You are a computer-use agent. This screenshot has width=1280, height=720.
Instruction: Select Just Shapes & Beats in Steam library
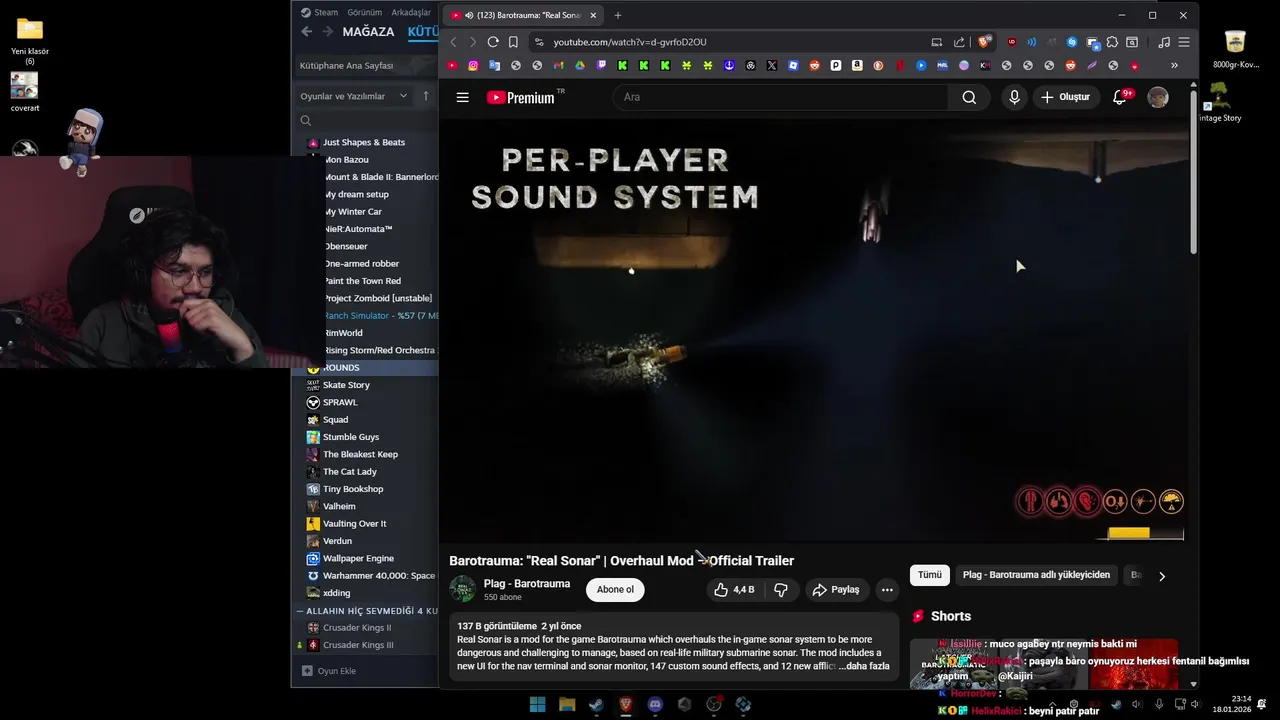[x=364, y=142]
